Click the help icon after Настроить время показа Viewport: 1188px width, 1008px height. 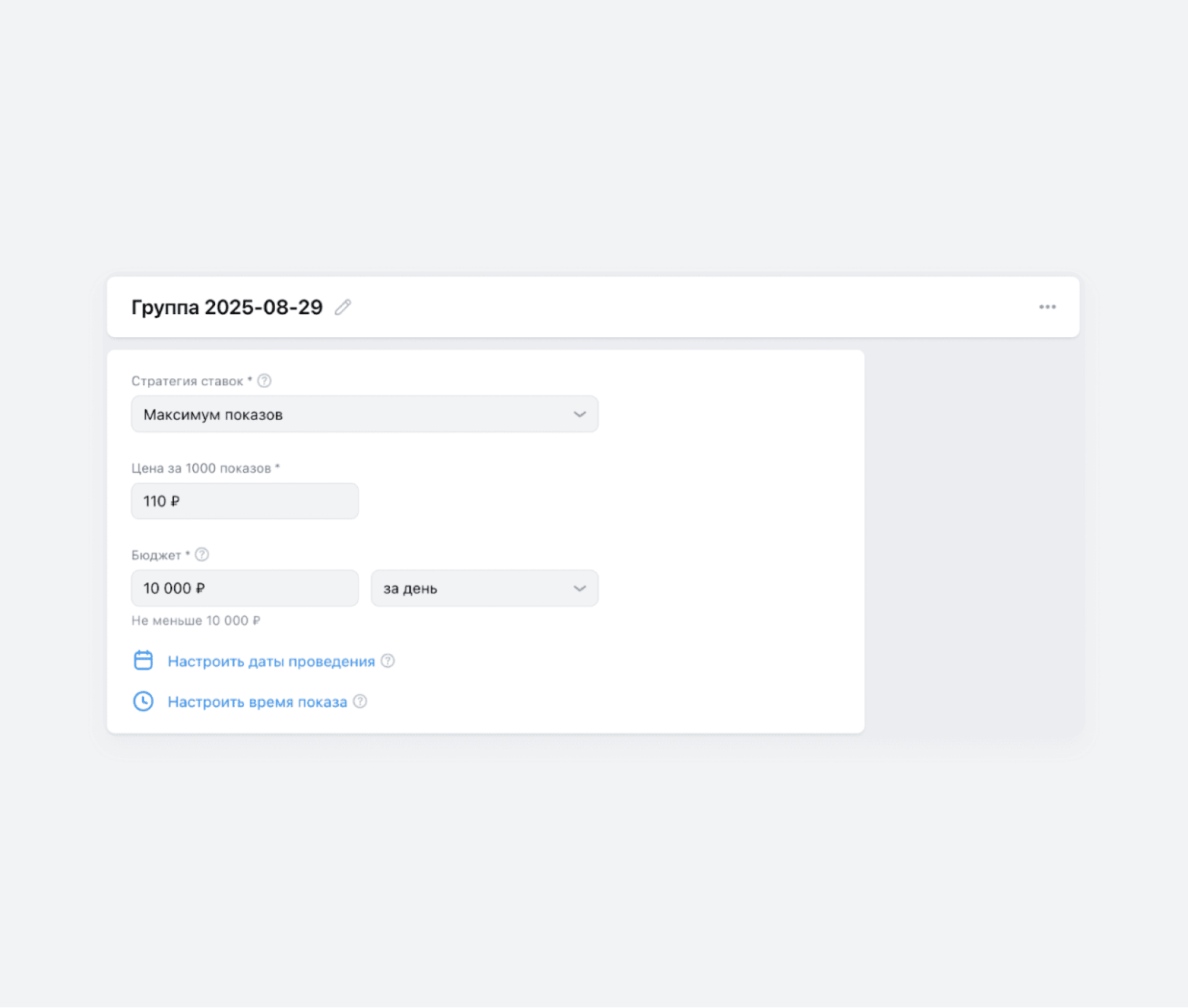[x=360, y=701]
